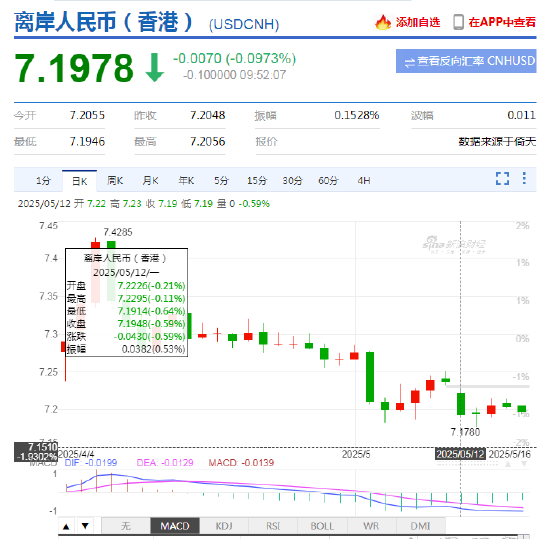
Task: Open the three-dot chart options menu
Action: (x=524, y=178)
